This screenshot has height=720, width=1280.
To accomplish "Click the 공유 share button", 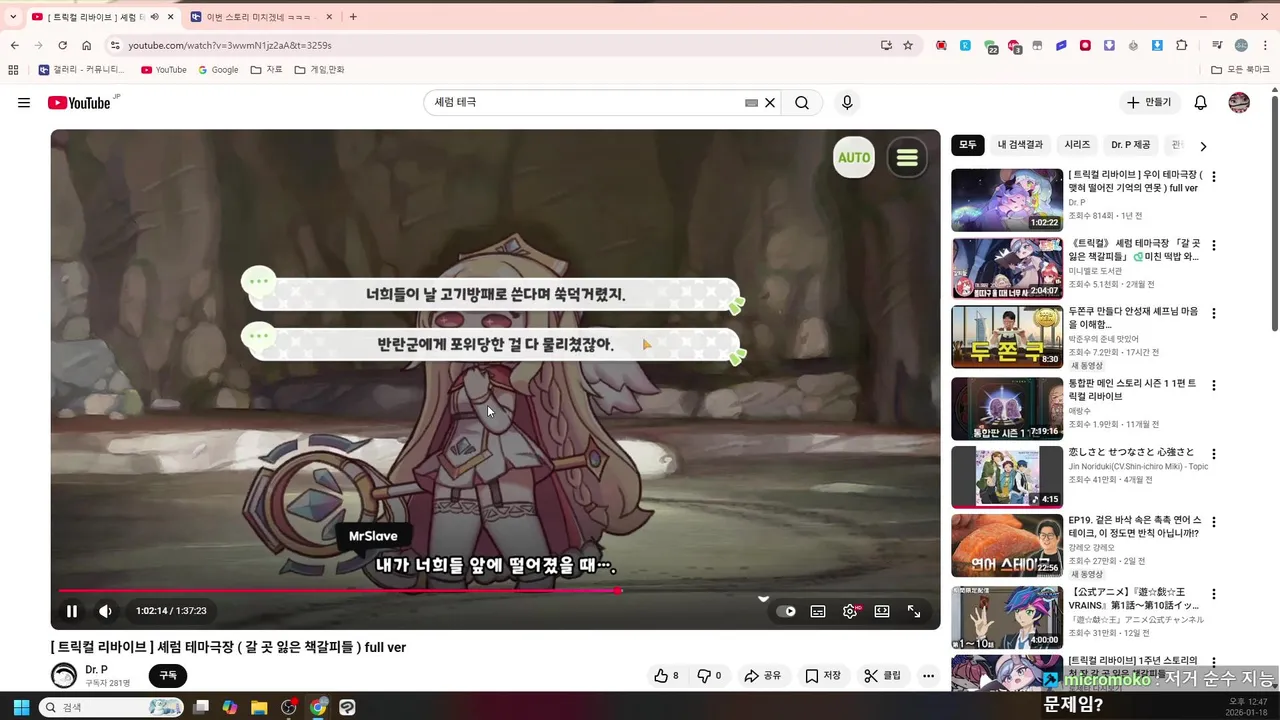I will [x=762, y=676].
